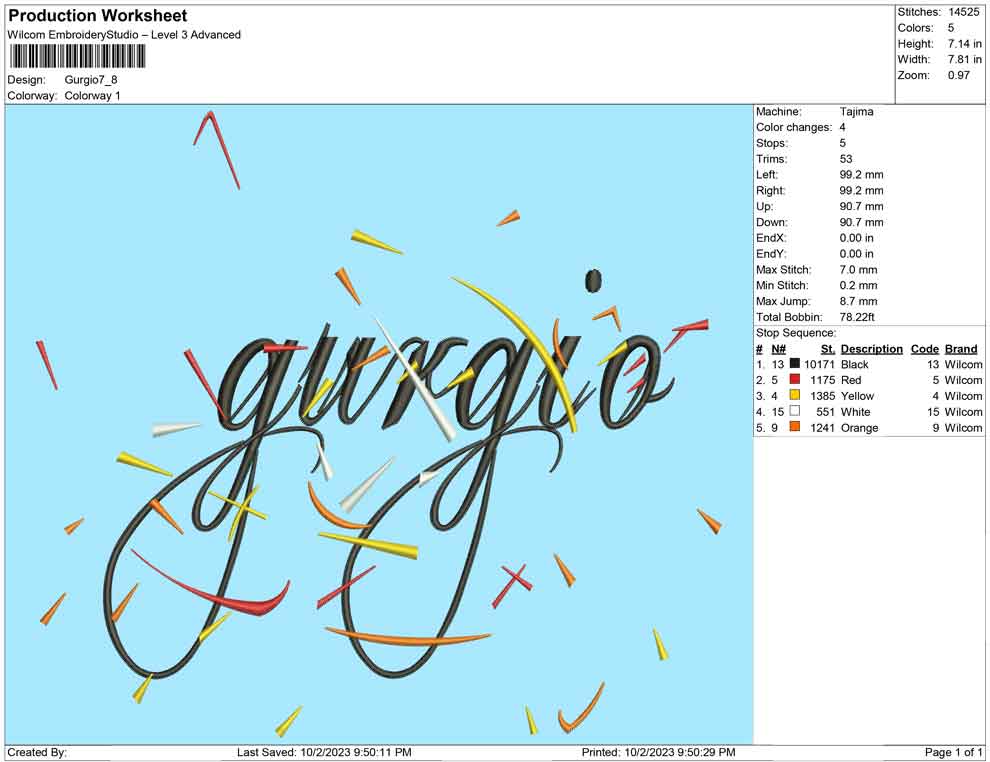Viewport: 990px width, 762px height.
Task: Click the Machine value Tajima
Action: (x=856, y=112)
